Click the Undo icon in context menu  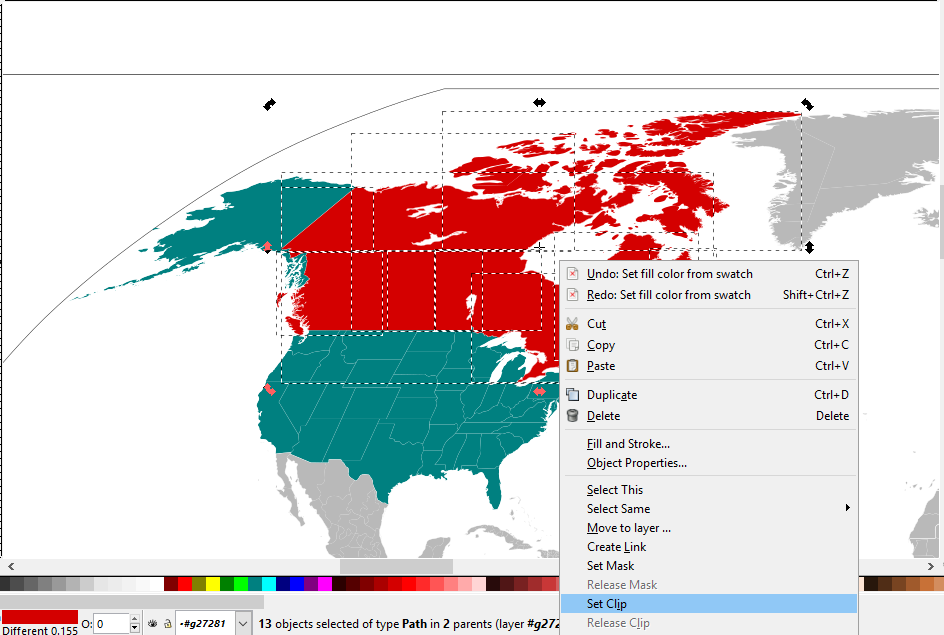572,274
